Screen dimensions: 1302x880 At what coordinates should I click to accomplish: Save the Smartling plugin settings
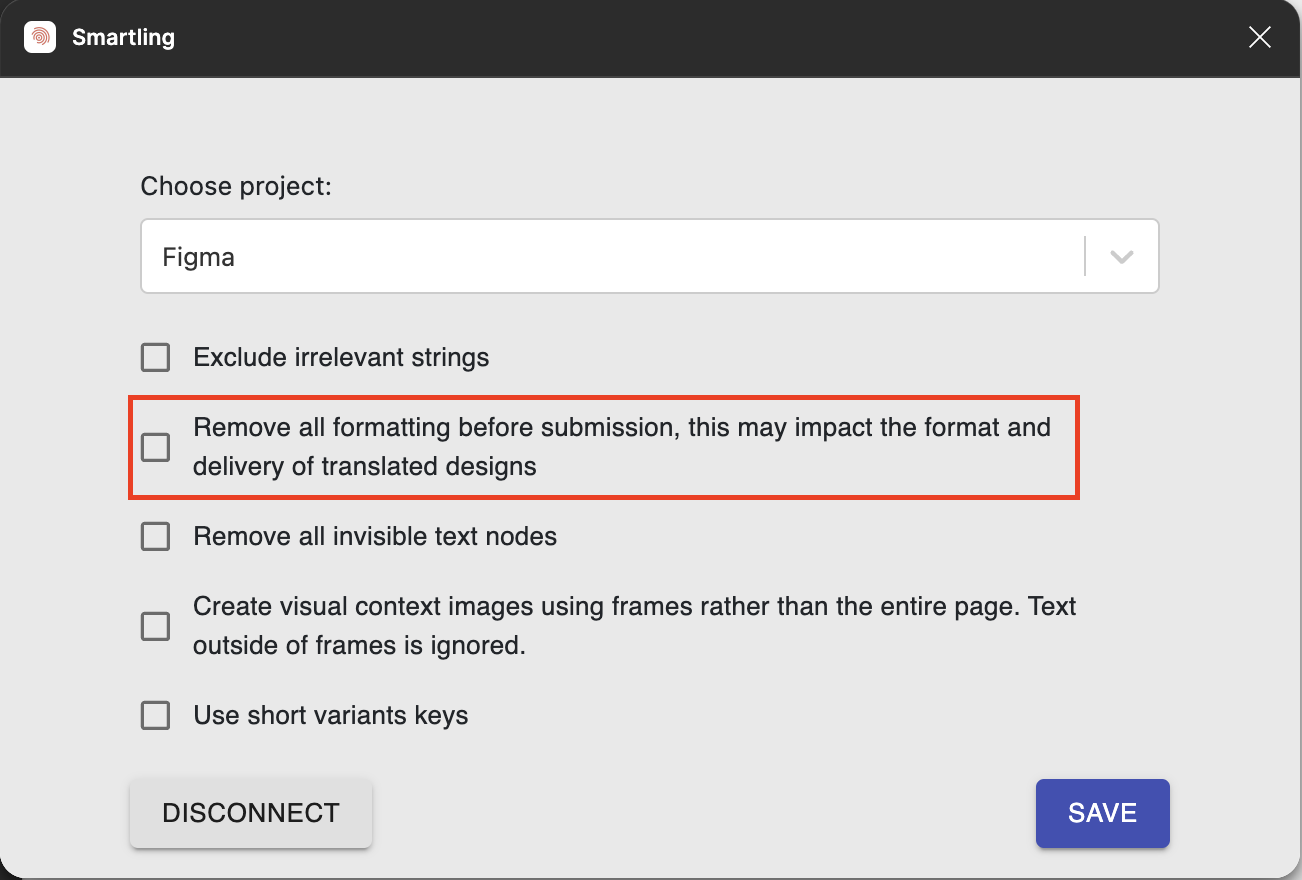[1103, 813]
